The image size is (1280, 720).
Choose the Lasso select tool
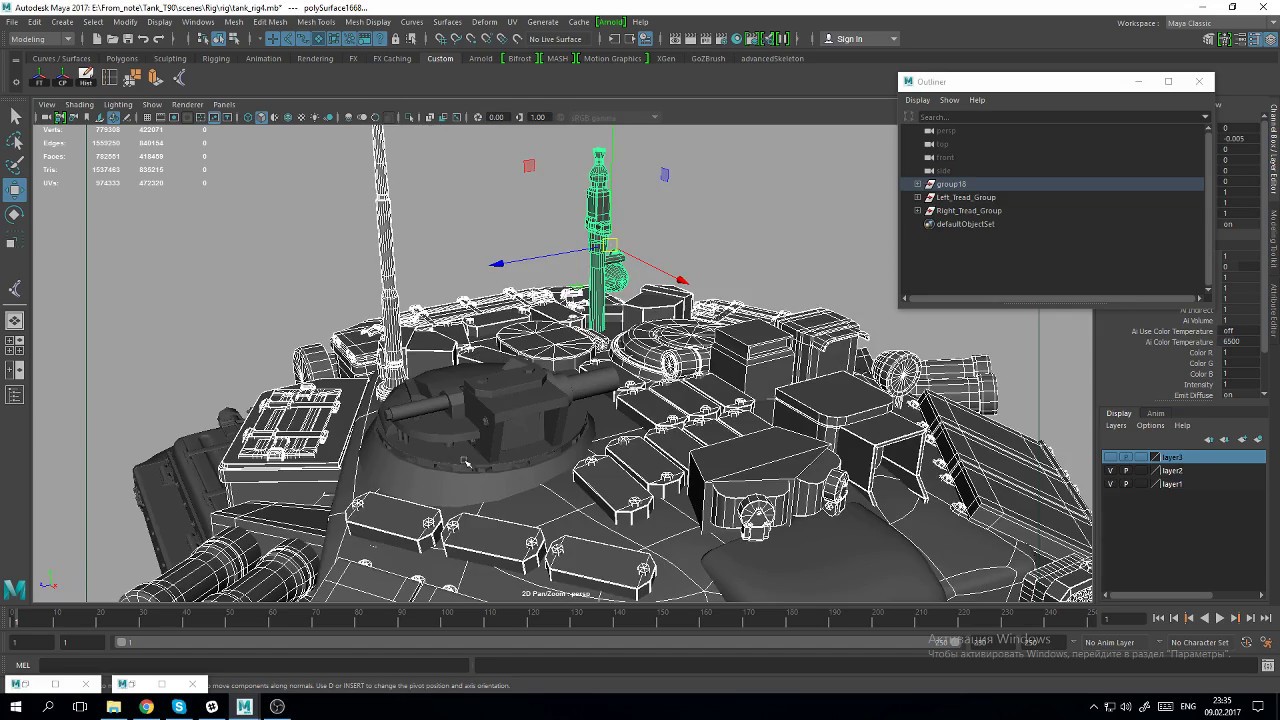tap(15, 141)
